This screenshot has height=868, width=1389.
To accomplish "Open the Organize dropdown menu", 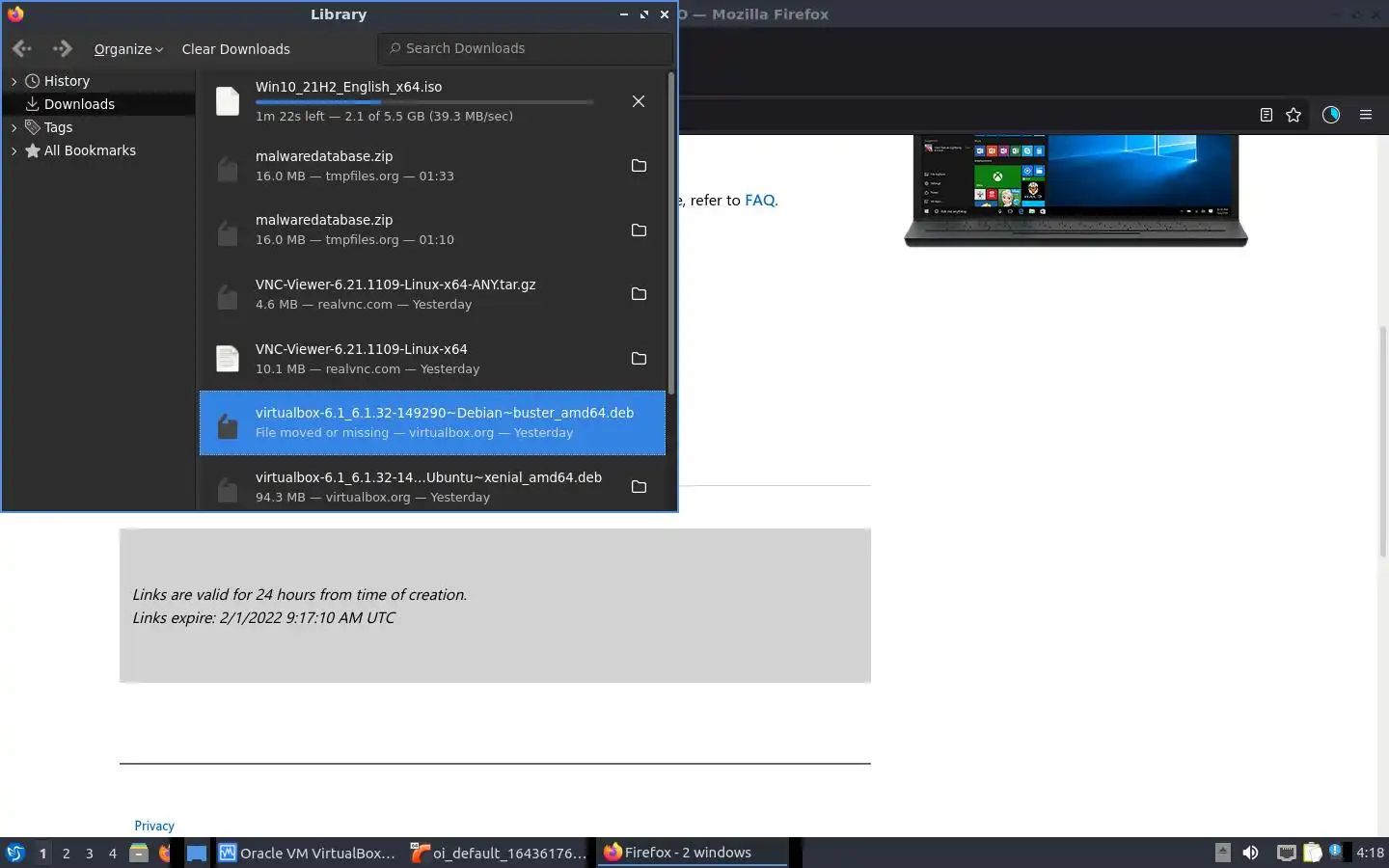I will 128,49.
